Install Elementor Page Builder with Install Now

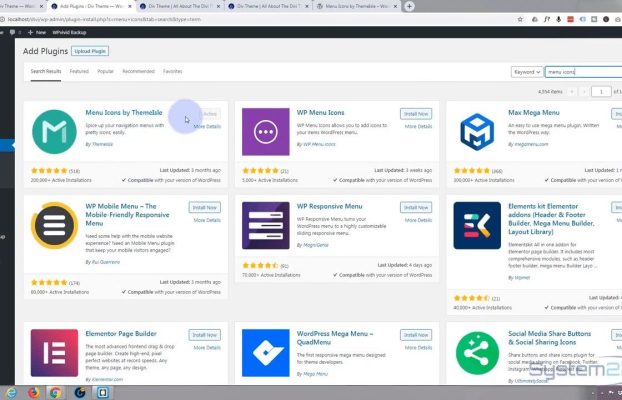click(x=205, y=335)
